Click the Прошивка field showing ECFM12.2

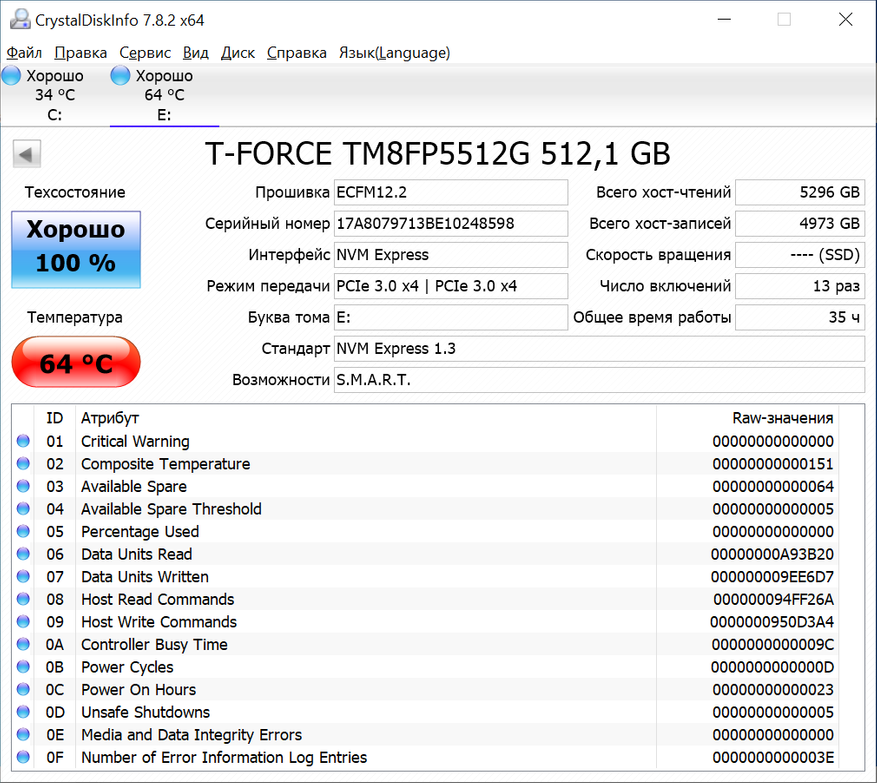click(x=451, y=192)
